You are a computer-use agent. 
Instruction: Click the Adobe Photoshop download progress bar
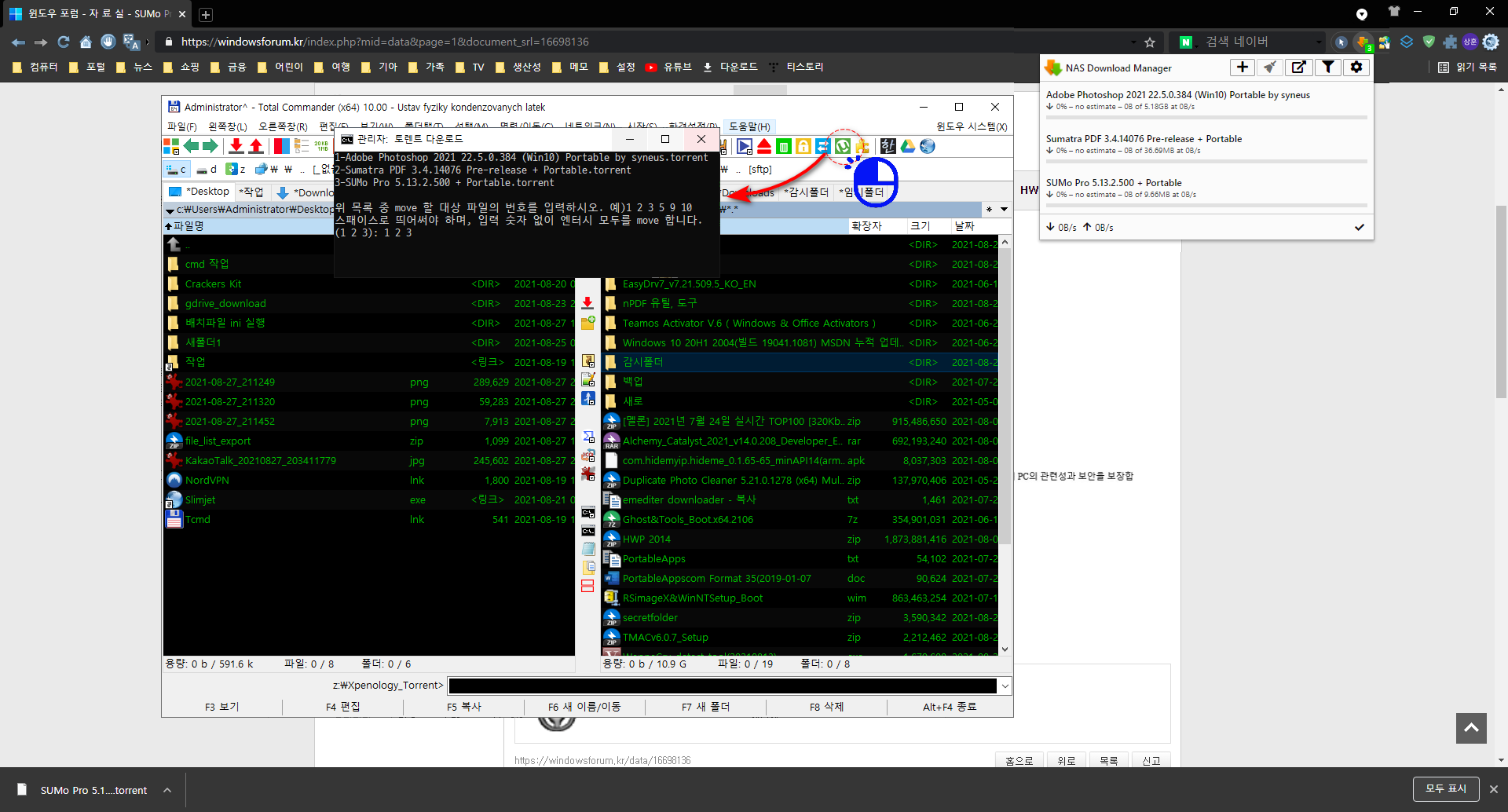[1206, 118]
